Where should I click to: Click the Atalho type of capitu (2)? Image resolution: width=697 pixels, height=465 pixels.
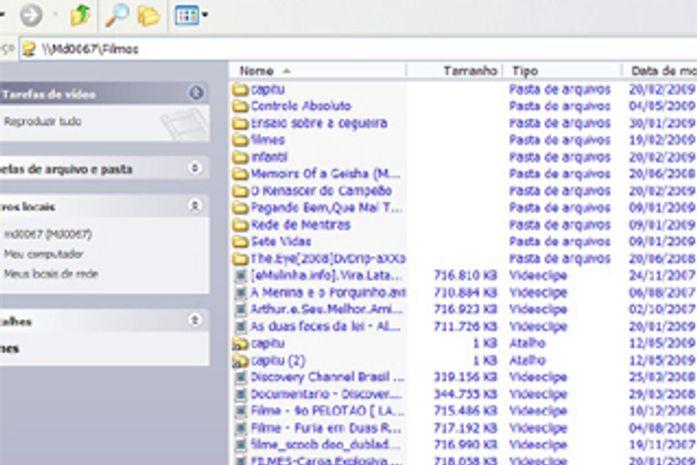[527, 361]
